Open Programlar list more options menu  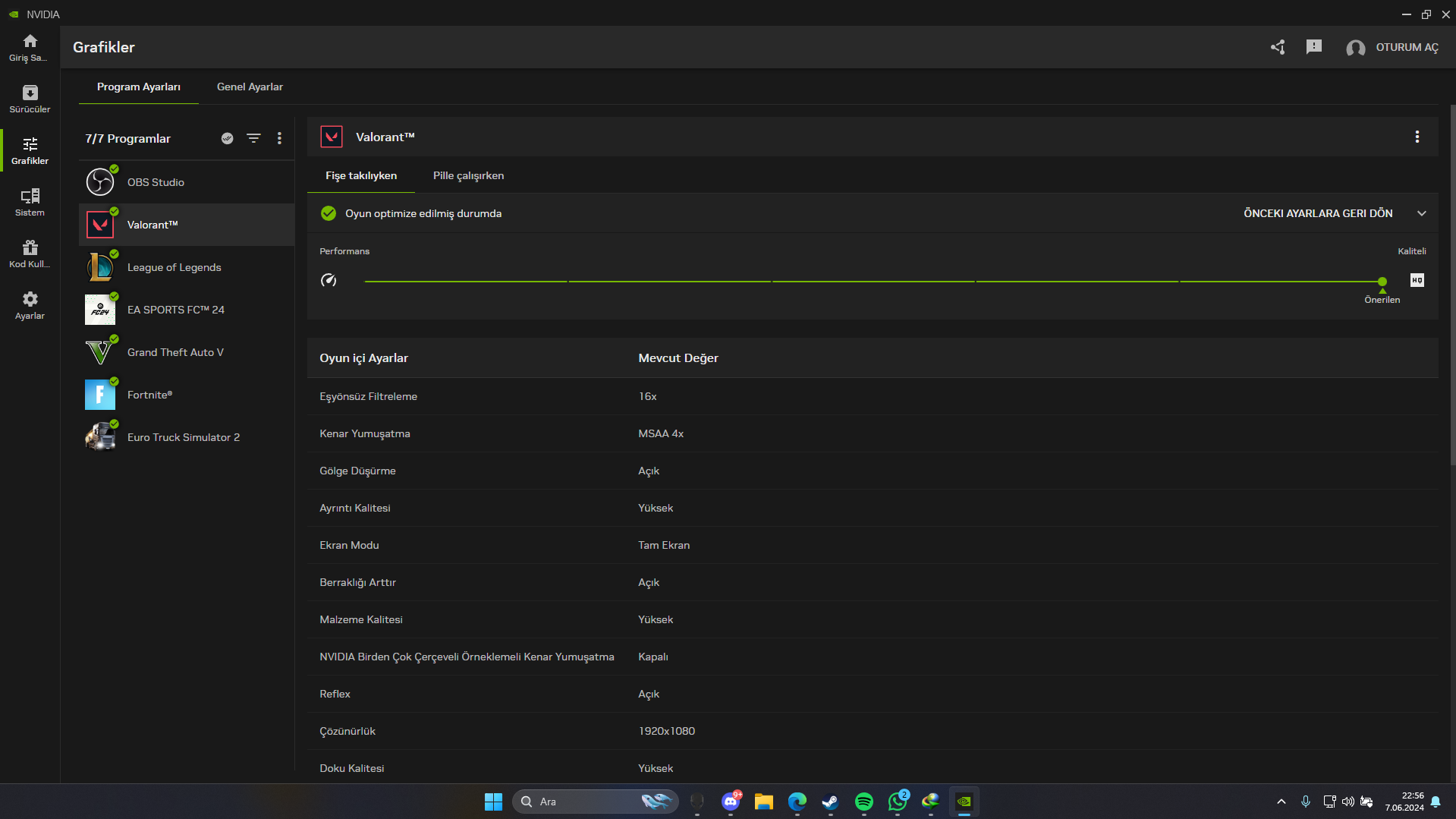click(x=279, y=138)
